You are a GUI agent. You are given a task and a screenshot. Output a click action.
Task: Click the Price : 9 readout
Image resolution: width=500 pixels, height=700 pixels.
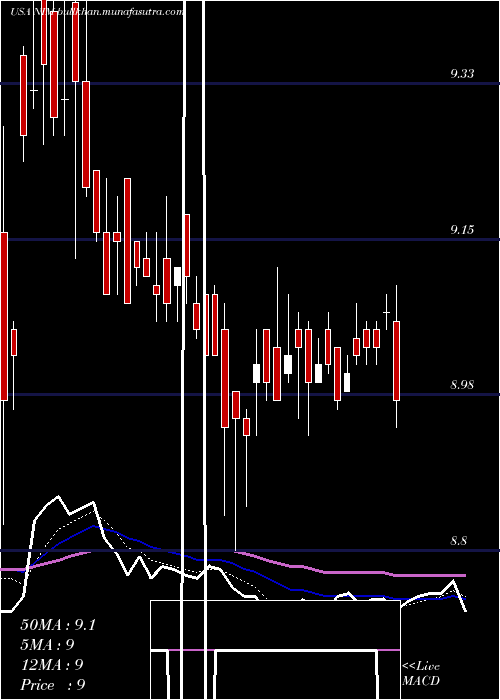(53, 685)
